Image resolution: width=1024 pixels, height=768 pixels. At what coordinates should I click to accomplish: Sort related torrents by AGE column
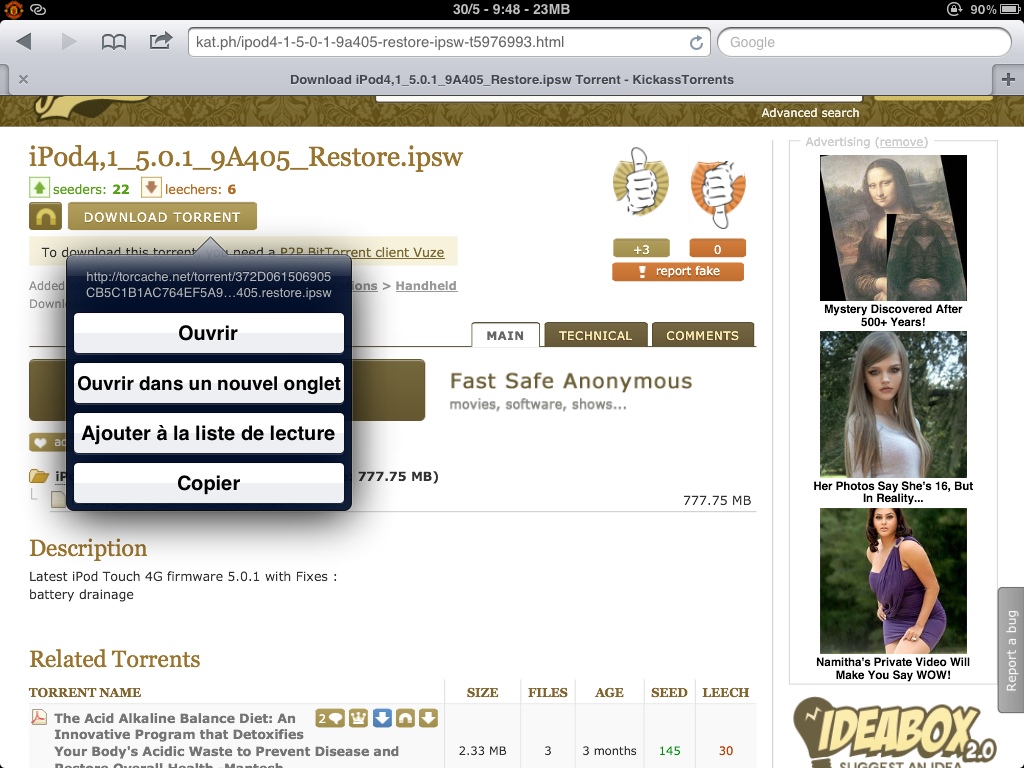click(609, 692)
